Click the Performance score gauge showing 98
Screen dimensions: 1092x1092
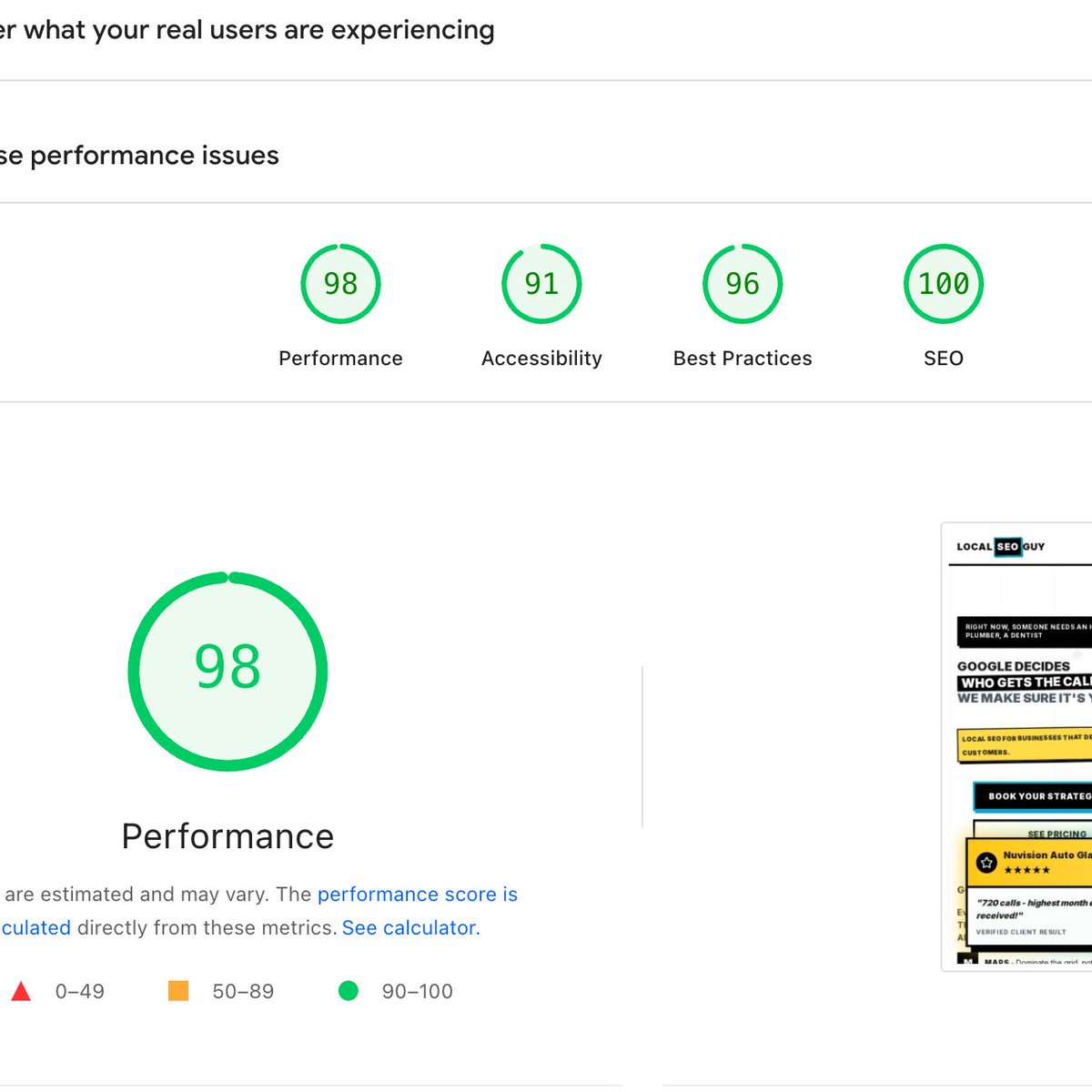[340, 284]
